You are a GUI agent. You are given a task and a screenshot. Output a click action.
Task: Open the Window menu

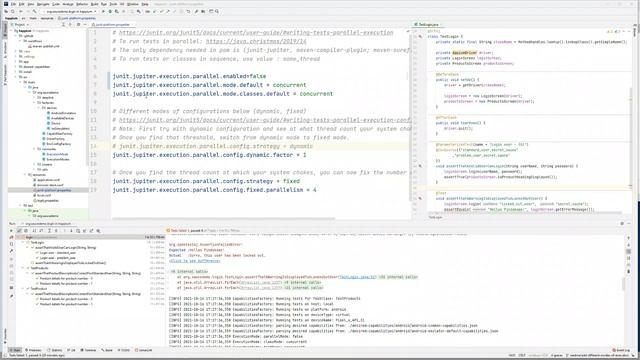pyautogui.click(x=133, y=4)
